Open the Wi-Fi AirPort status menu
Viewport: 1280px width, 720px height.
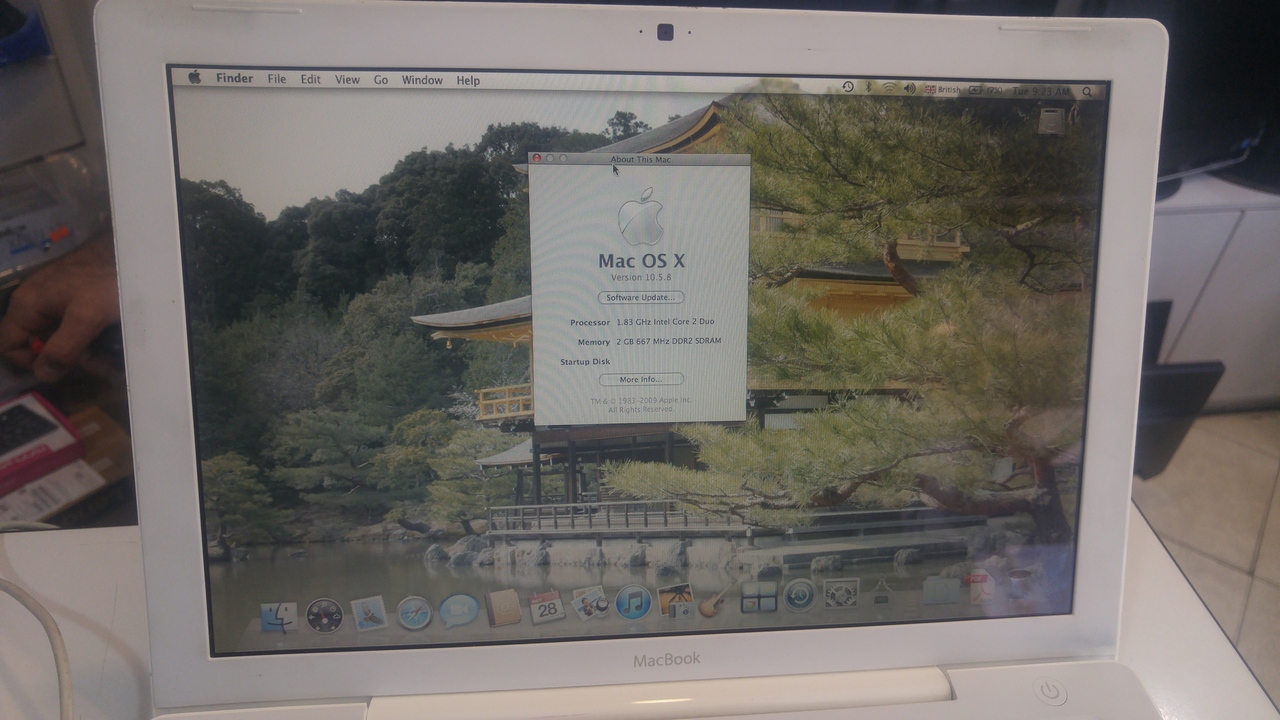889,88
